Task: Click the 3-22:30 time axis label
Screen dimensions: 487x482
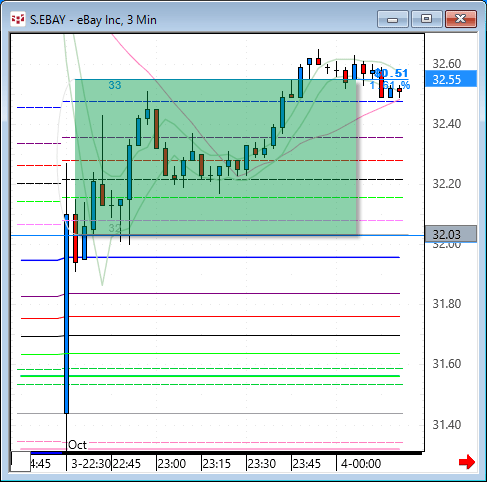Action: (91, 464)
